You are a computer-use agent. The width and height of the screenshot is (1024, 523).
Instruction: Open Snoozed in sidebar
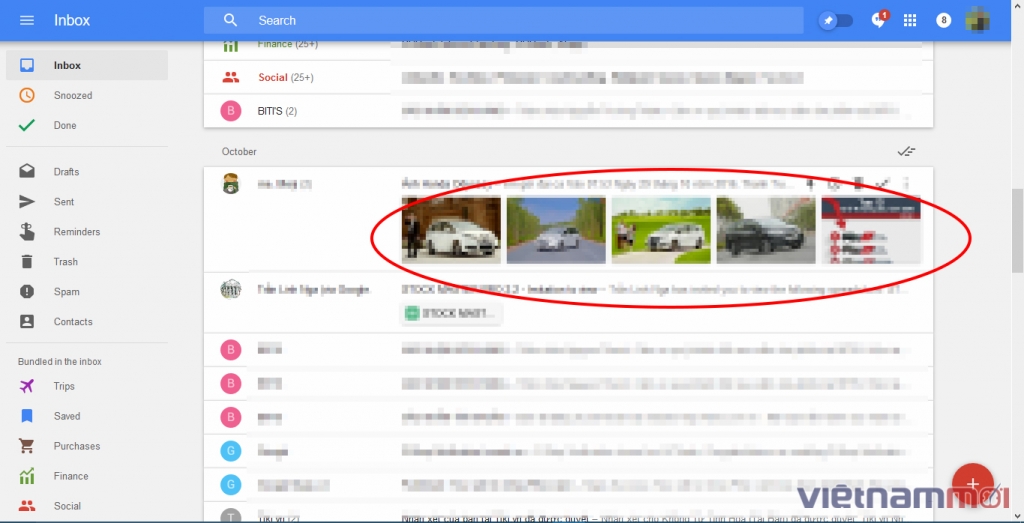pos(87,95)
